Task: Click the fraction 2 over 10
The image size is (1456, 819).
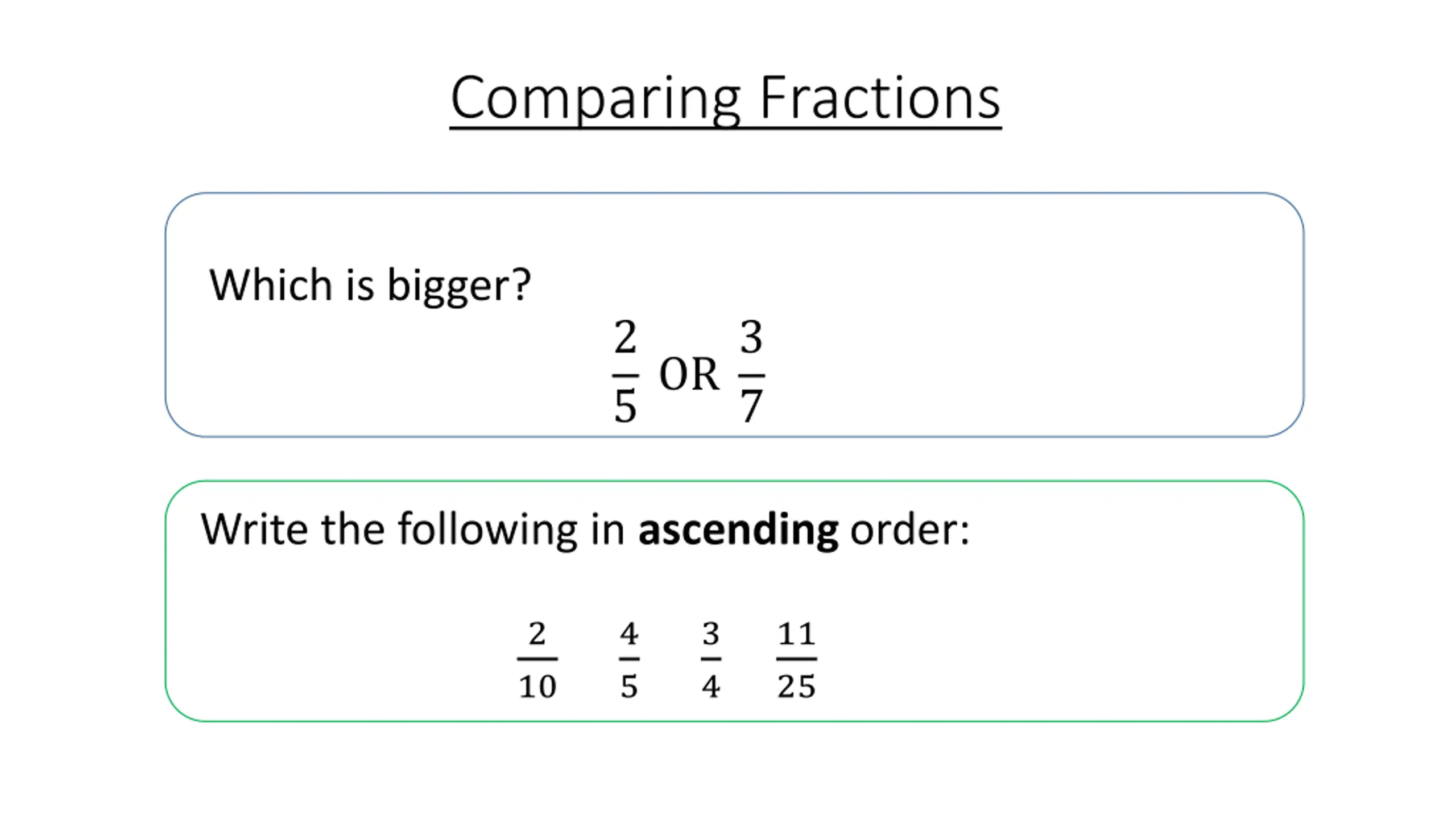Action: point(537,660)
